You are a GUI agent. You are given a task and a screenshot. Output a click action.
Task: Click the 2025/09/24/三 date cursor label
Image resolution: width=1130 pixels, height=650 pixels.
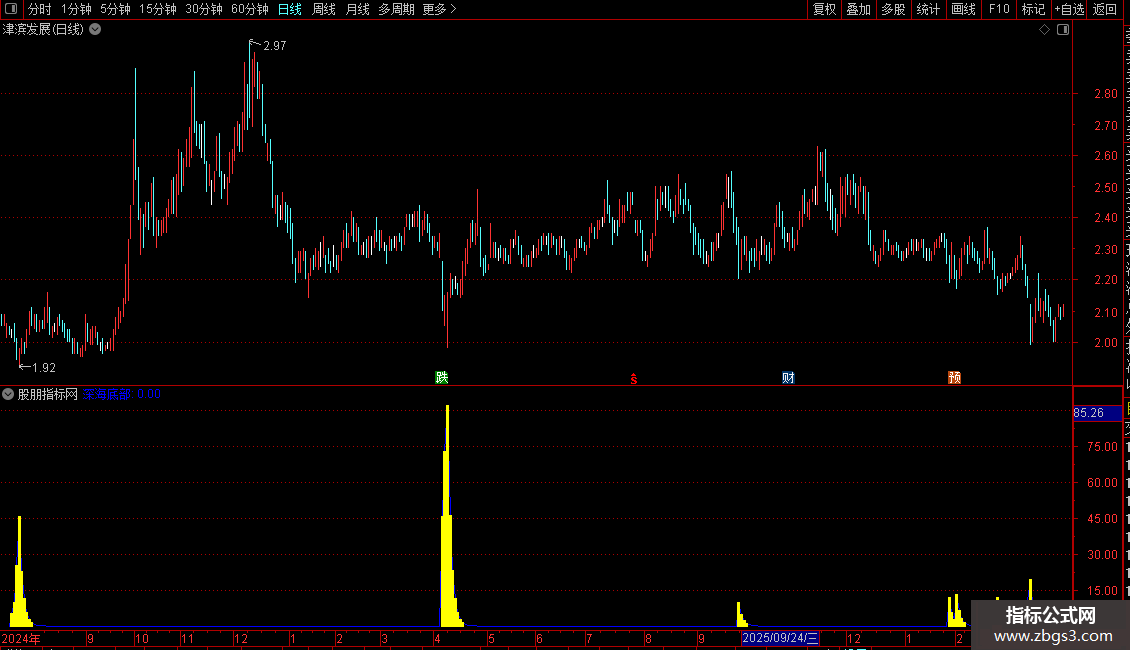pyautogui.click(x=780, y=638)
